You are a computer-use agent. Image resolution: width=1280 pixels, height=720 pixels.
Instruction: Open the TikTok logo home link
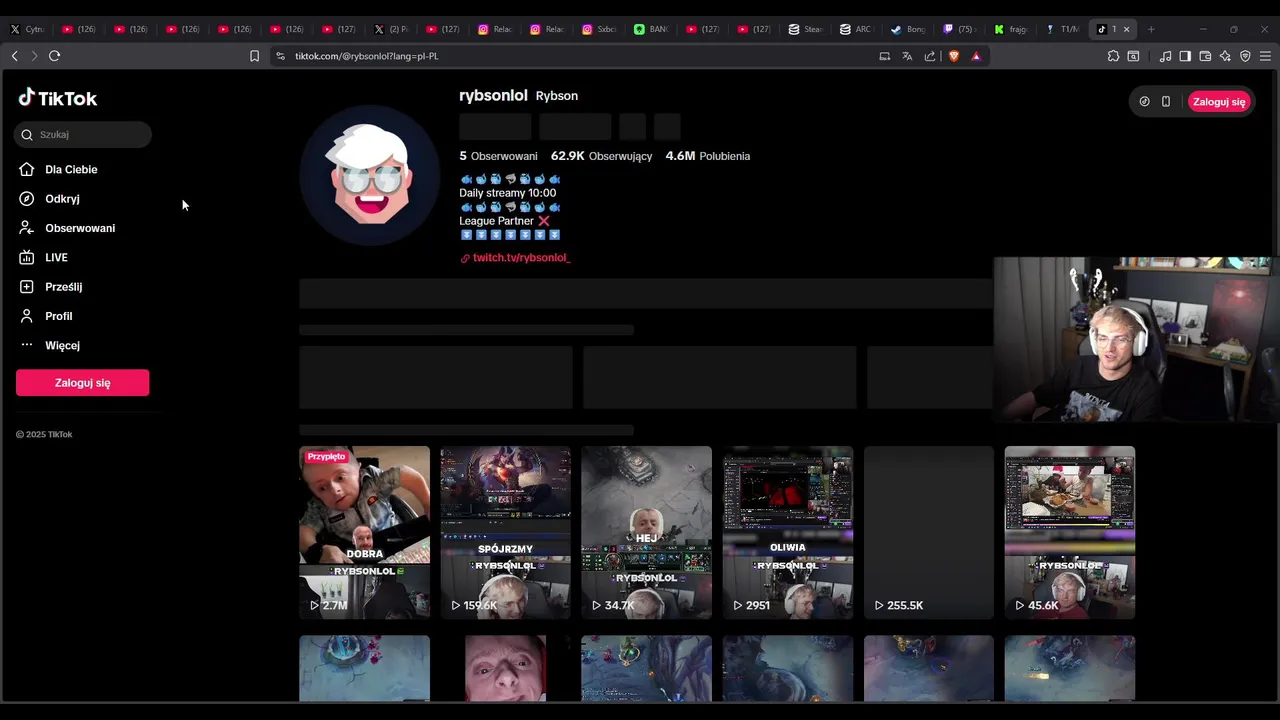click(x=58, y=98)
